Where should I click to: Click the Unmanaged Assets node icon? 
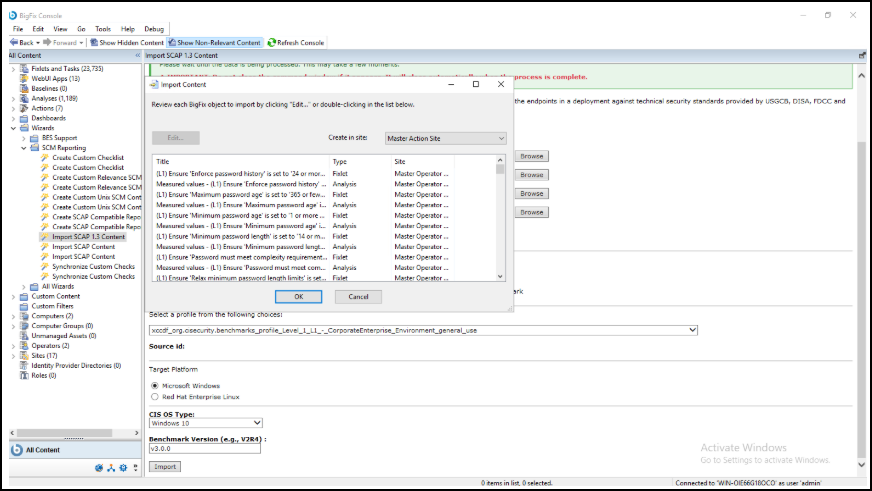24,336
